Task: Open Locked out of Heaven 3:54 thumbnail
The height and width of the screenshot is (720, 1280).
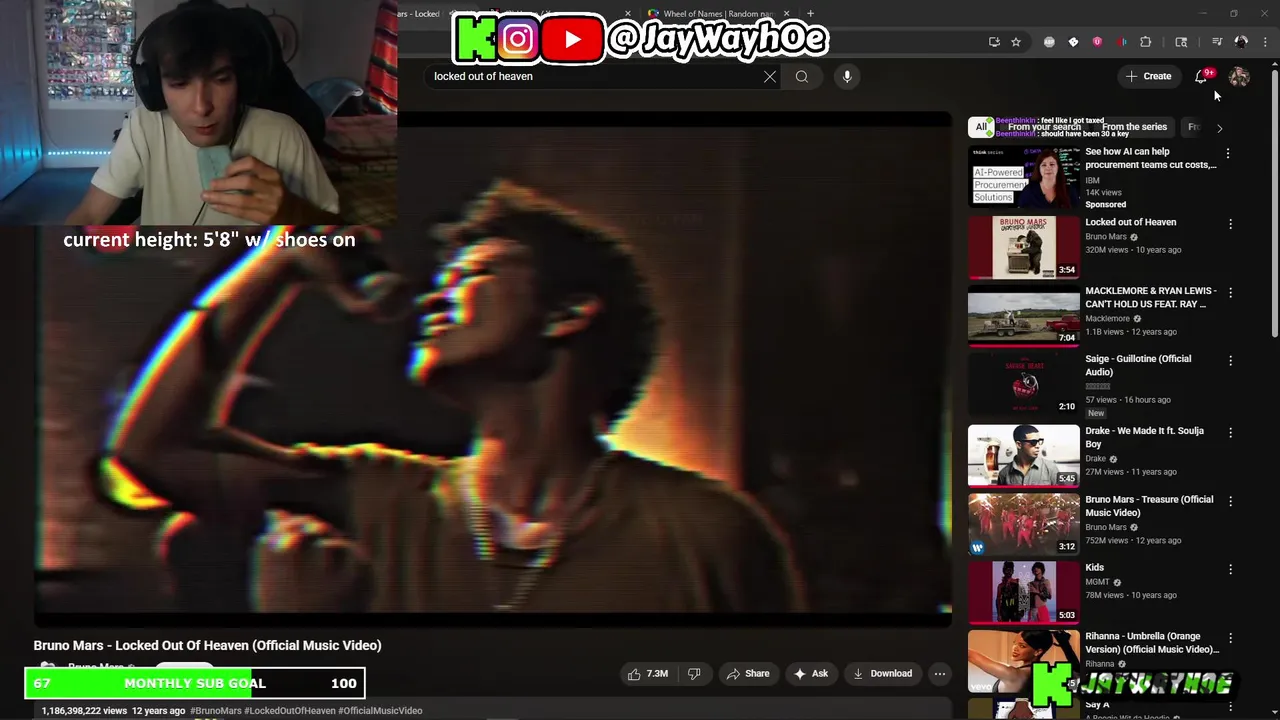Action: coord(1024,247)
